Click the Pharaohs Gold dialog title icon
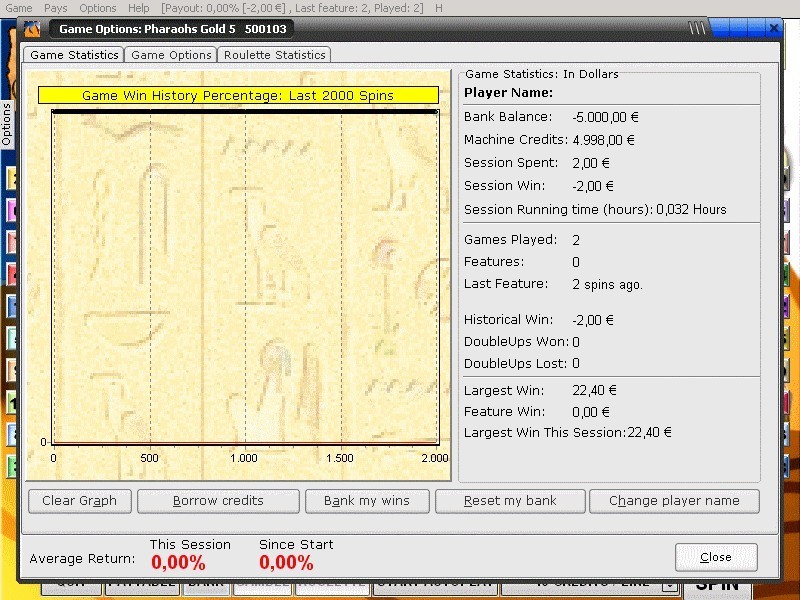The width and height of the screenshot is (800, 600). click(32, 29)
